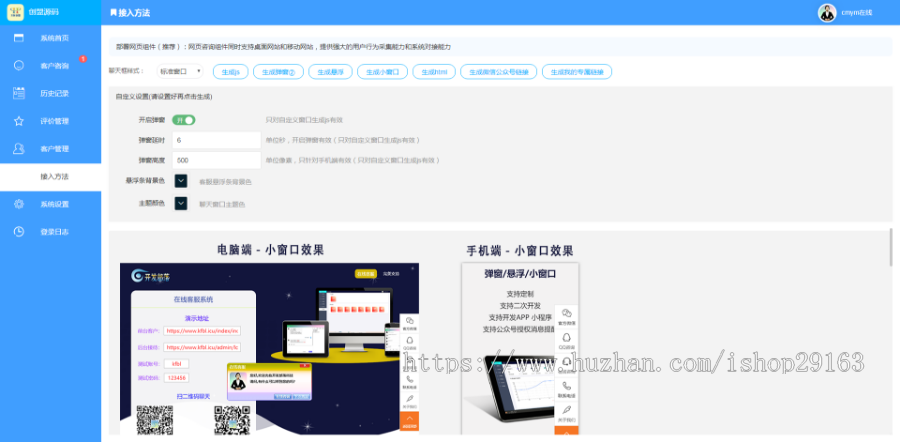
Task: Open the 聊天框样式 标准窗口 dropdown
Action: coord(180,71)
